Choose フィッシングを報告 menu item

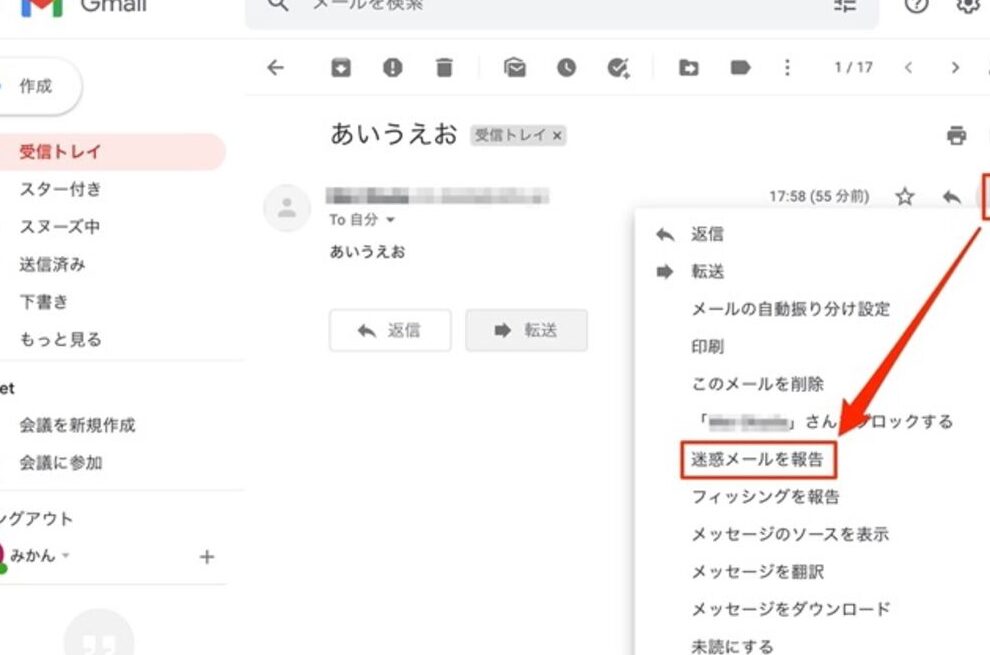765,496
